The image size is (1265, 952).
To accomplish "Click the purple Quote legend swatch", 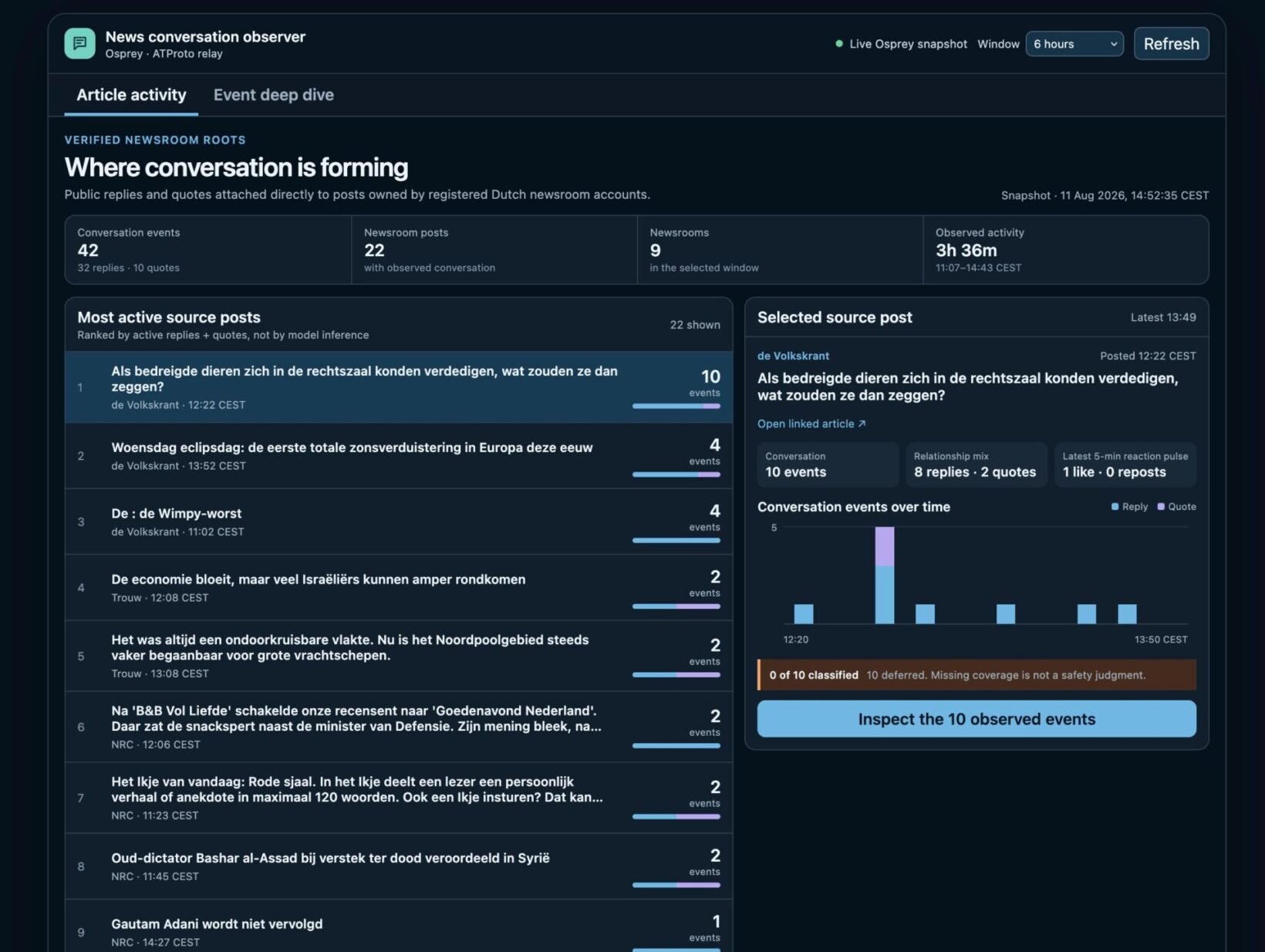I will 1161,507.
